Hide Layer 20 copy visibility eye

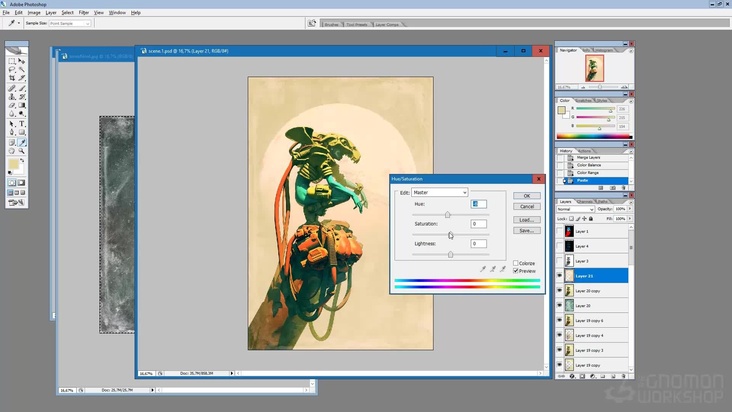(x=560, y=291)
